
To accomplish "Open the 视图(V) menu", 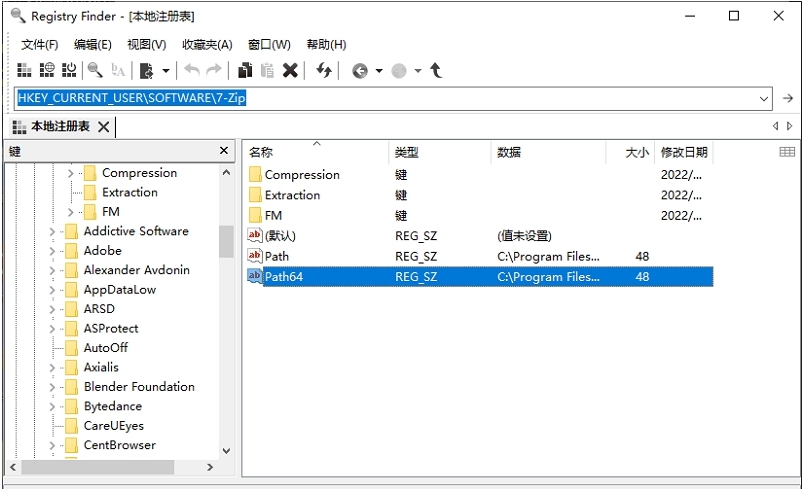I will [147, 45].
